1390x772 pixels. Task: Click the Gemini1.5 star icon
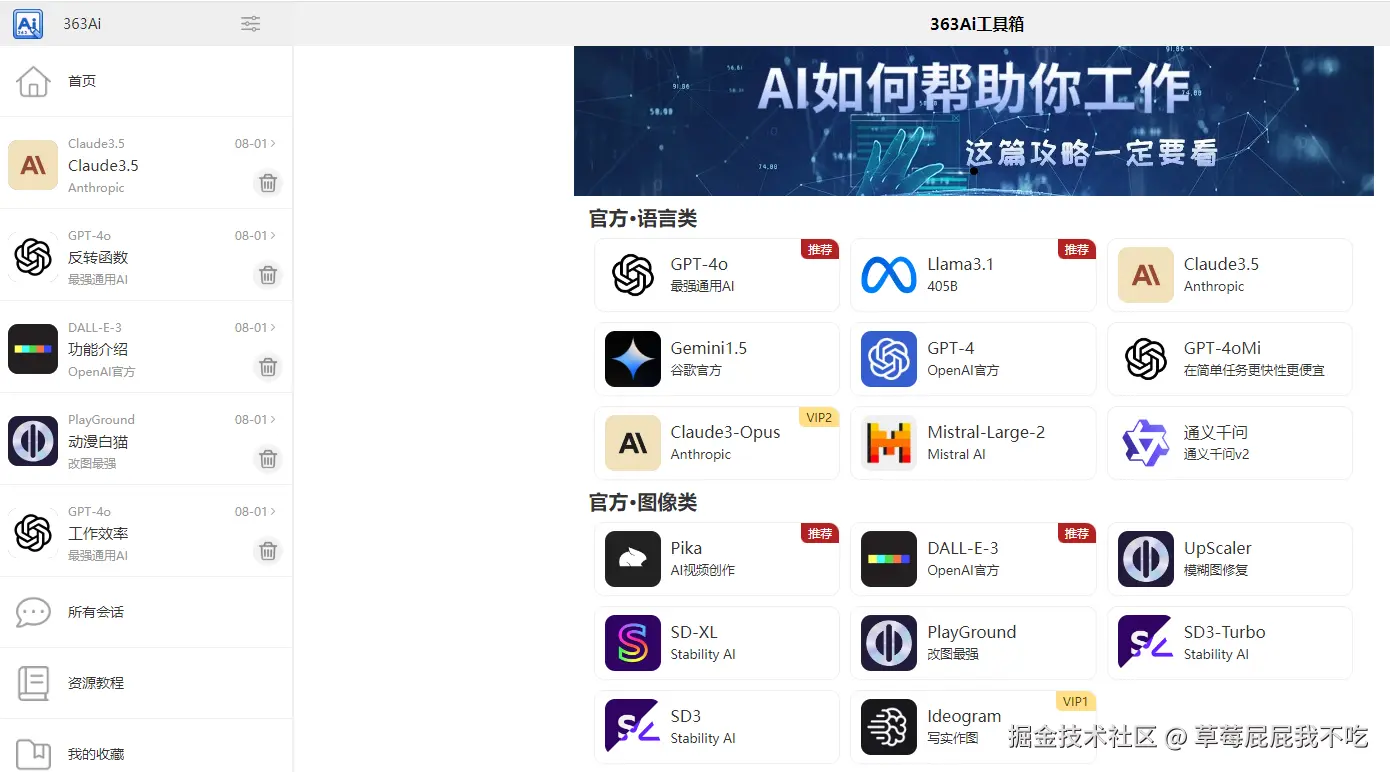(x=633, y=359)
